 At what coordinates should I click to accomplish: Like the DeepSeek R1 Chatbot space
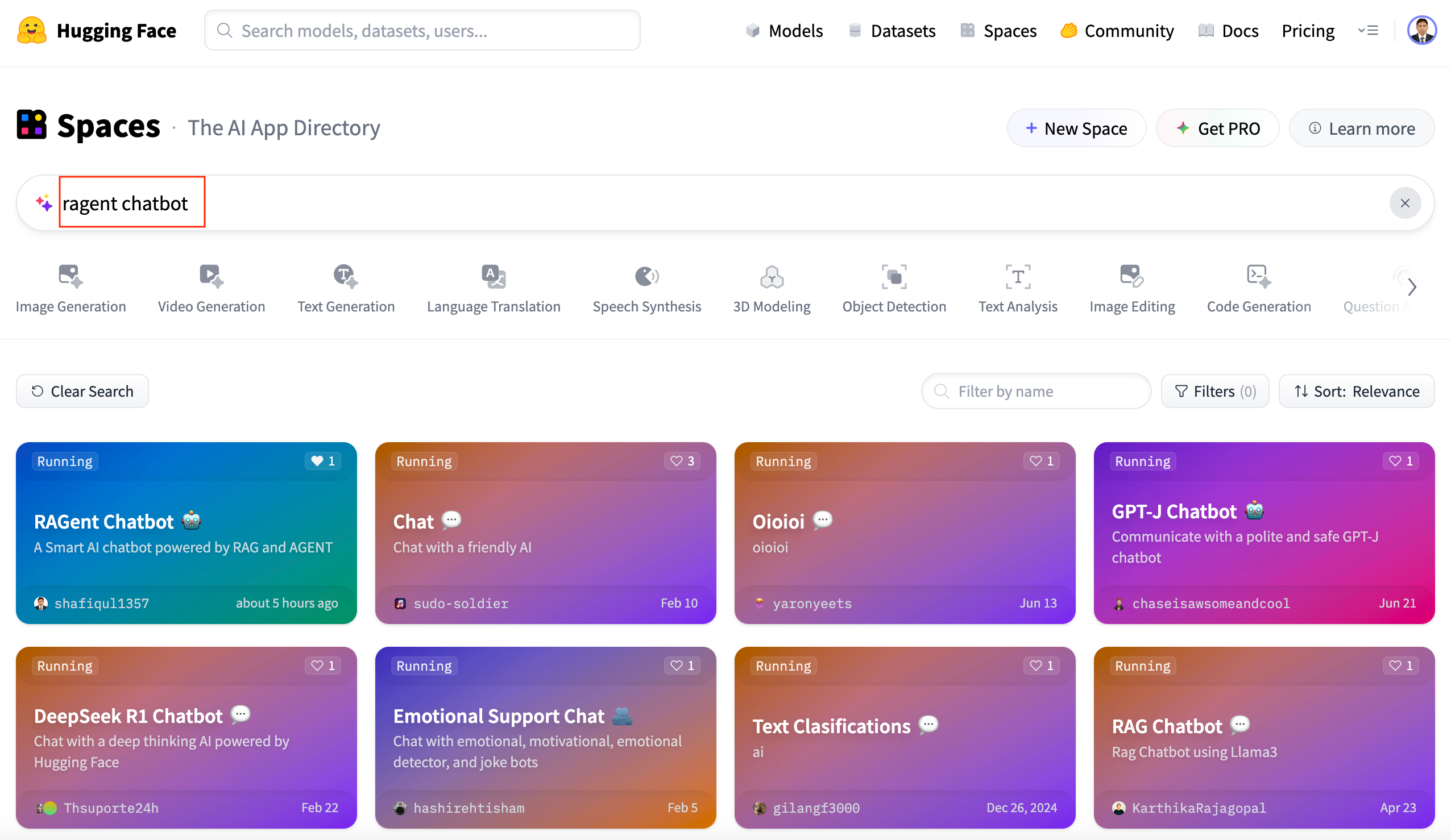click(322, 666)
